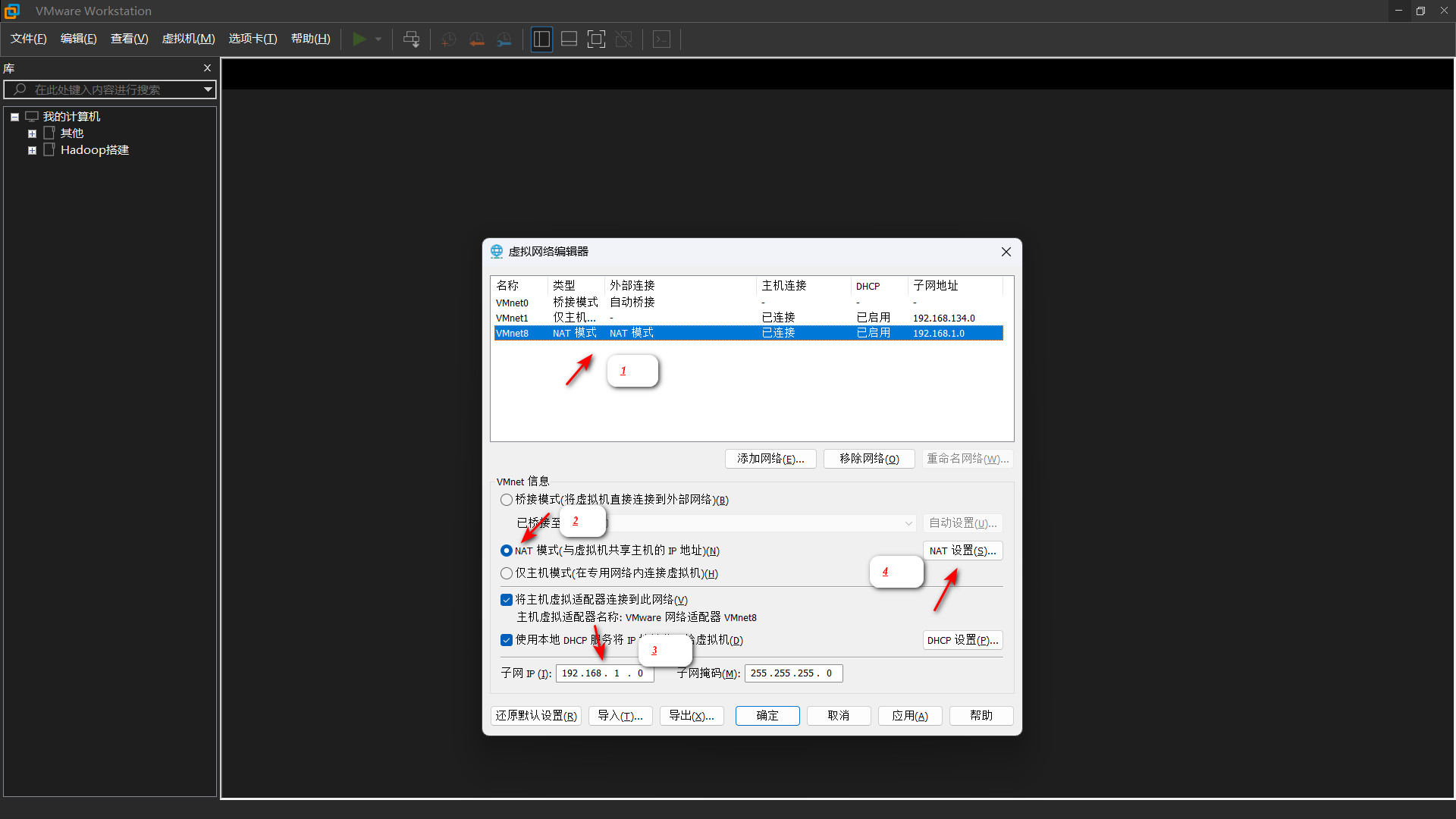Click Send Ctrl+Alt+Del toolbar icon
Screen dimensions: 1456x819
[411, 39]
